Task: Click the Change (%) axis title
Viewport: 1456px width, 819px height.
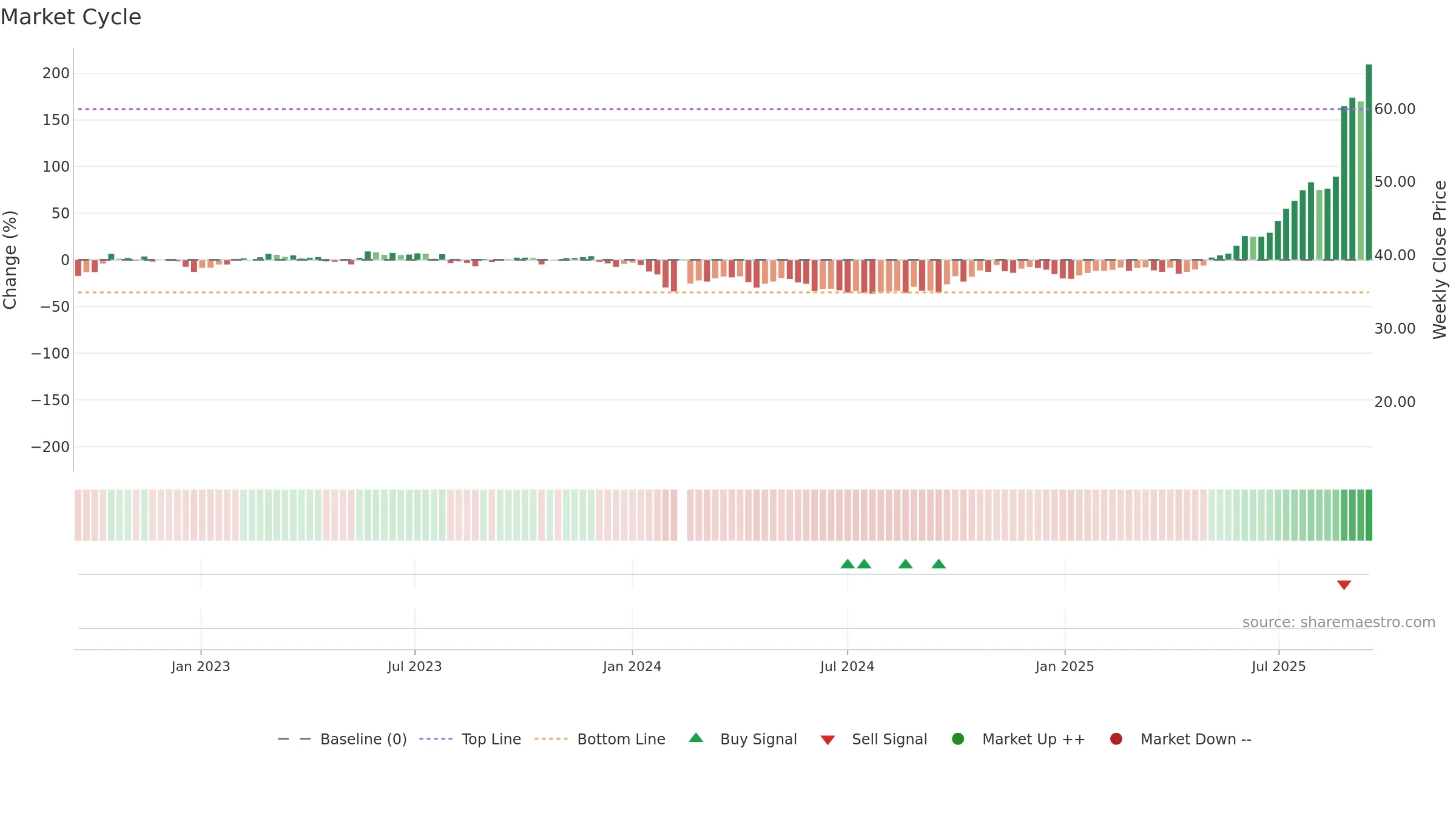Action: pyautogui.click(x=10, y=260)
